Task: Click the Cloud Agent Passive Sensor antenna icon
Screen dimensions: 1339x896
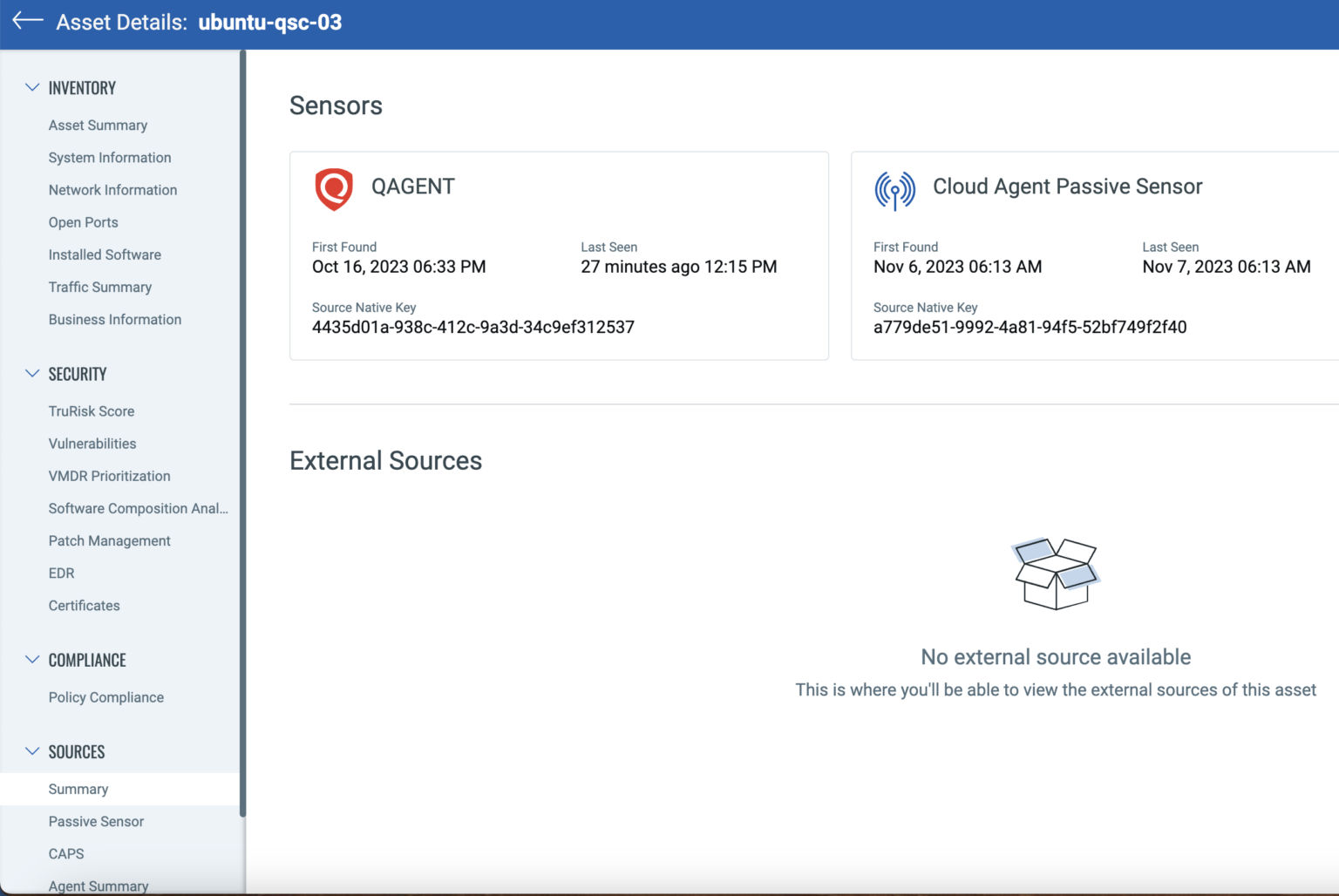Action: [893, 187]
